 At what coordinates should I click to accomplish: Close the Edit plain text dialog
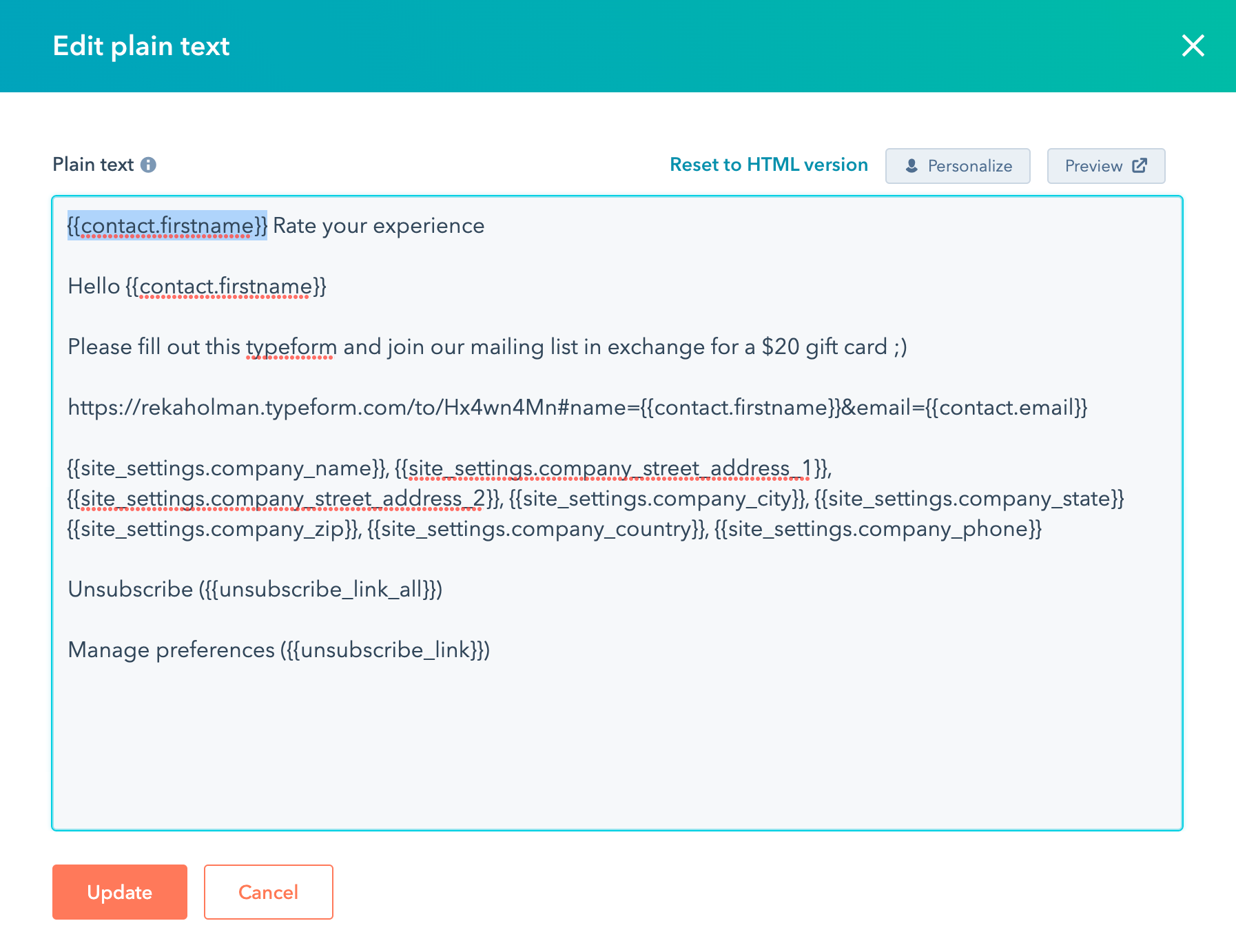click(1193, 46)
